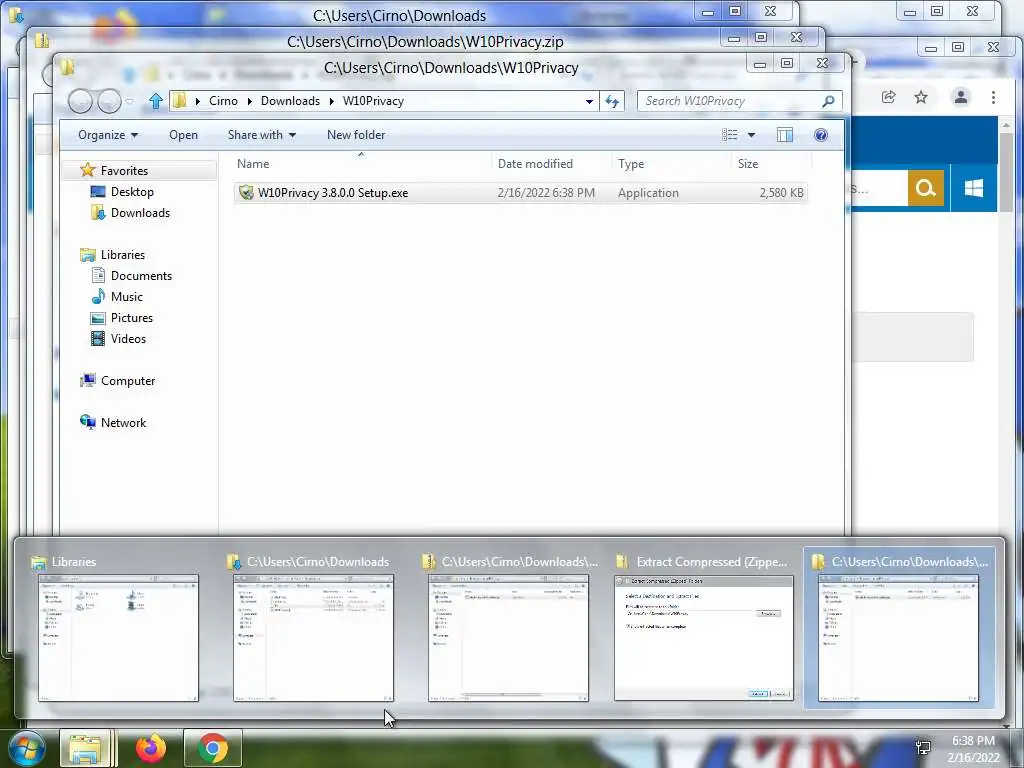Image resolution: width=1024 pixels, height=768 pixels.
Task: Click the Chrome share page icon
Action: click(888, 97)
